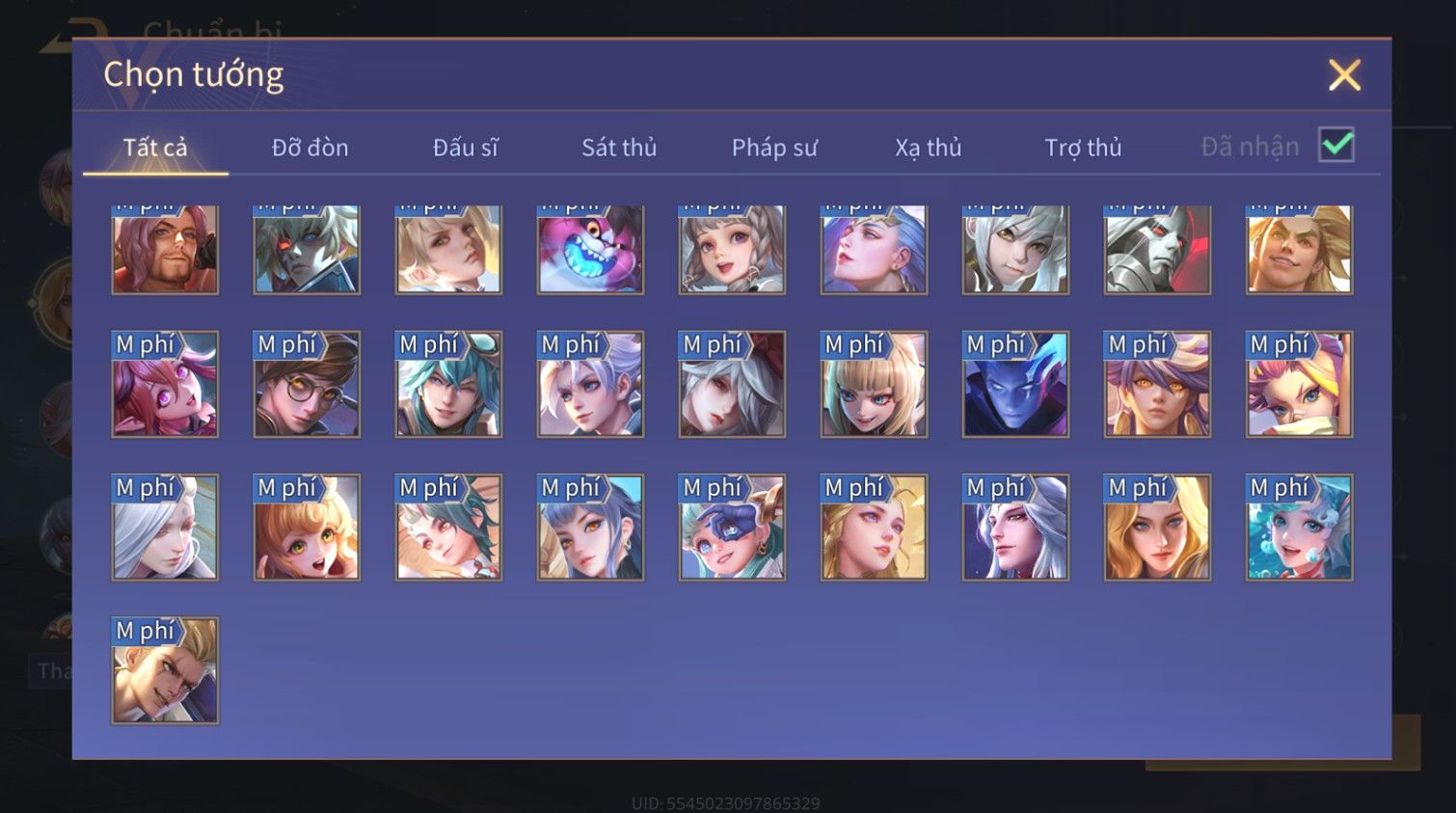Image resolution: width=1456 pixels, height=813 pixels.
Task: Pick the pink-haired elf girl hero
Action: (165, 384)
